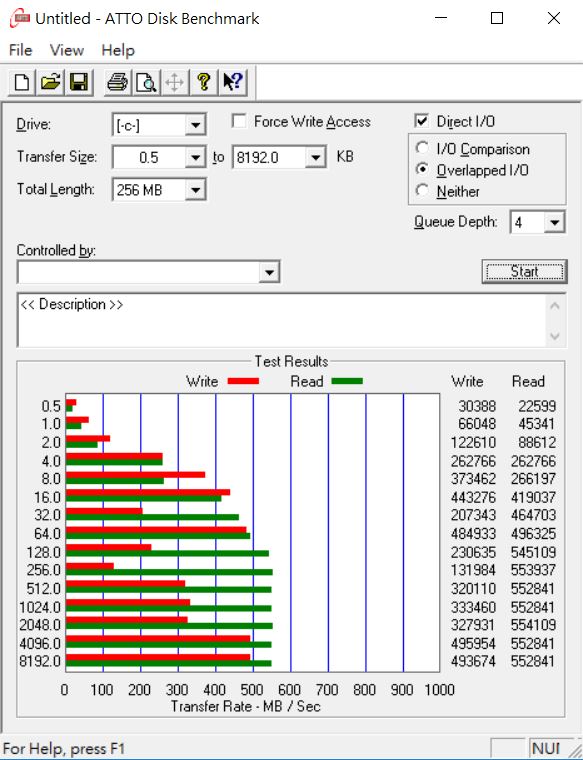
Task: Click the New document toolbar icon
Action: click(22, 82)
